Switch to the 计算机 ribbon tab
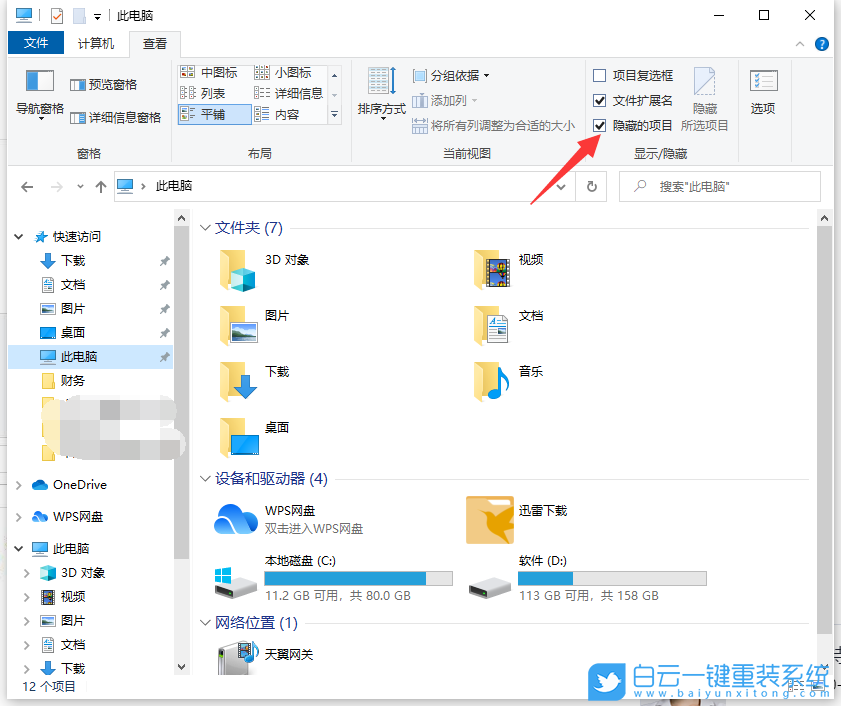Viewport: 841px width, 706px height. click(97, 43)
